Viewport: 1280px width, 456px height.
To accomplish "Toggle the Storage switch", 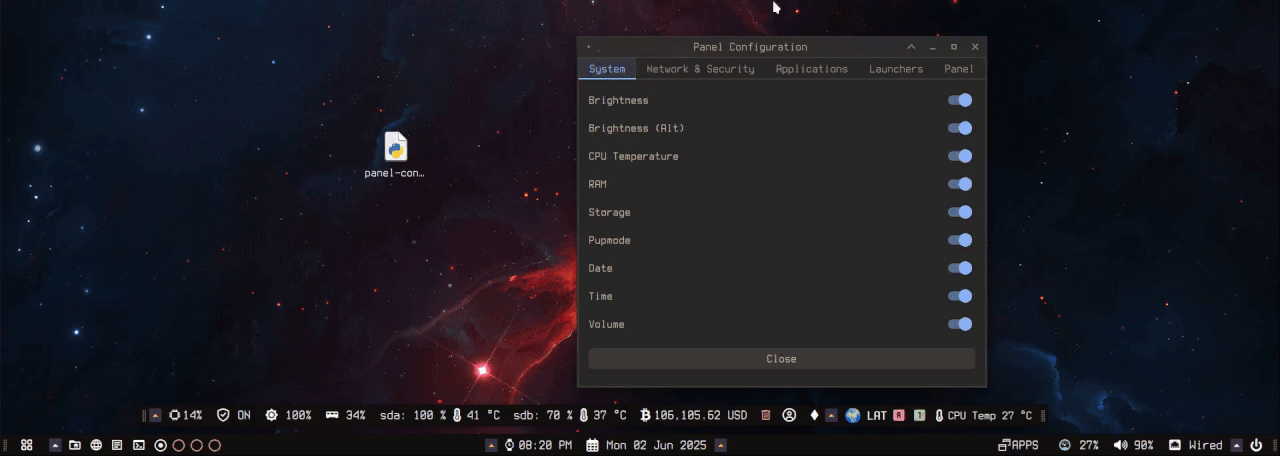I will 960,212.
